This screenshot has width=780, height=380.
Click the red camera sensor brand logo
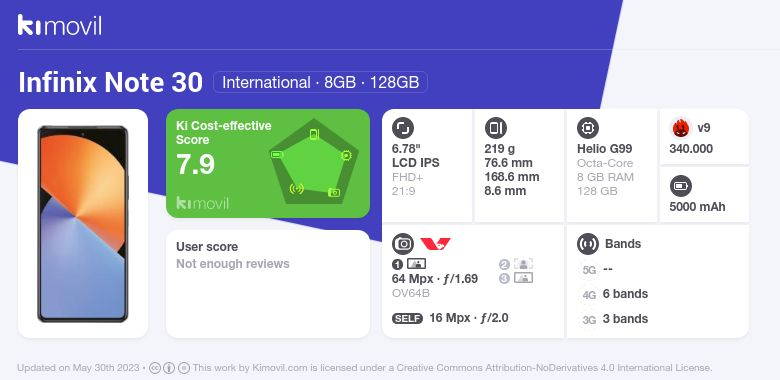(x=435, y=244)
